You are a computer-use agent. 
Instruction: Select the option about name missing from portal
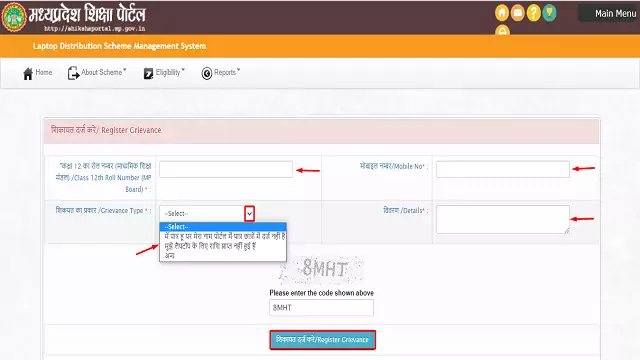pyautogui.click(x=223, y=236)
